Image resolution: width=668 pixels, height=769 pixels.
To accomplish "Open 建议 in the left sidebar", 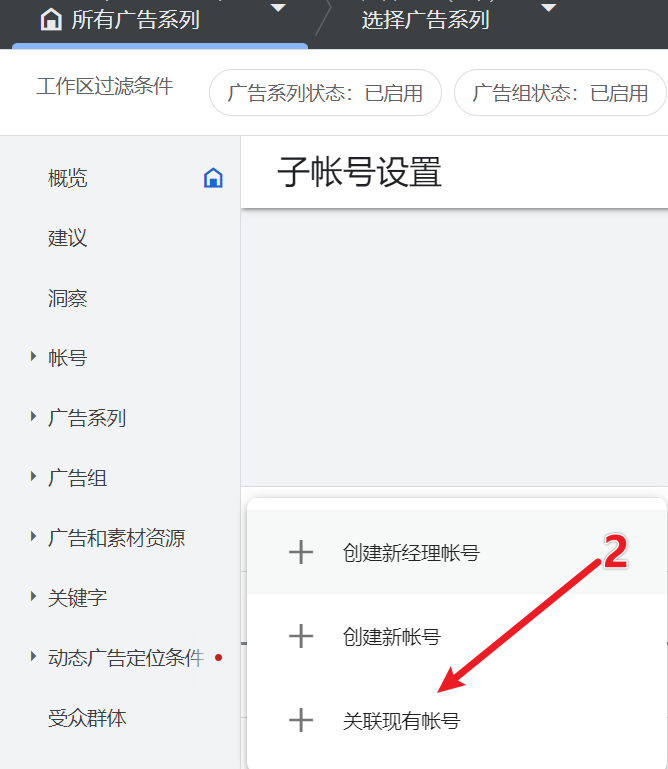I will tap(68, 238).
